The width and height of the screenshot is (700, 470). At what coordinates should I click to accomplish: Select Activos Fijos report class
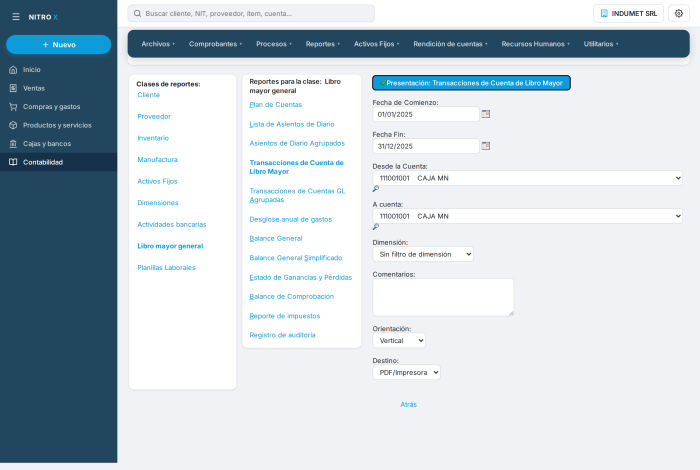(158, 181)
